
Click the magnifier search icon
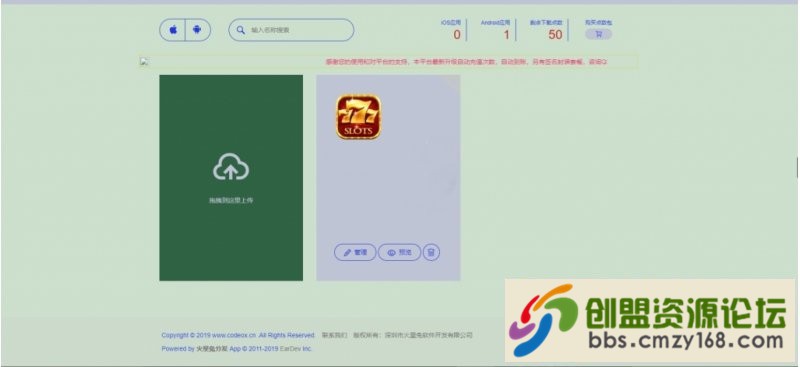pyautogui.click(x=240, y=30)
